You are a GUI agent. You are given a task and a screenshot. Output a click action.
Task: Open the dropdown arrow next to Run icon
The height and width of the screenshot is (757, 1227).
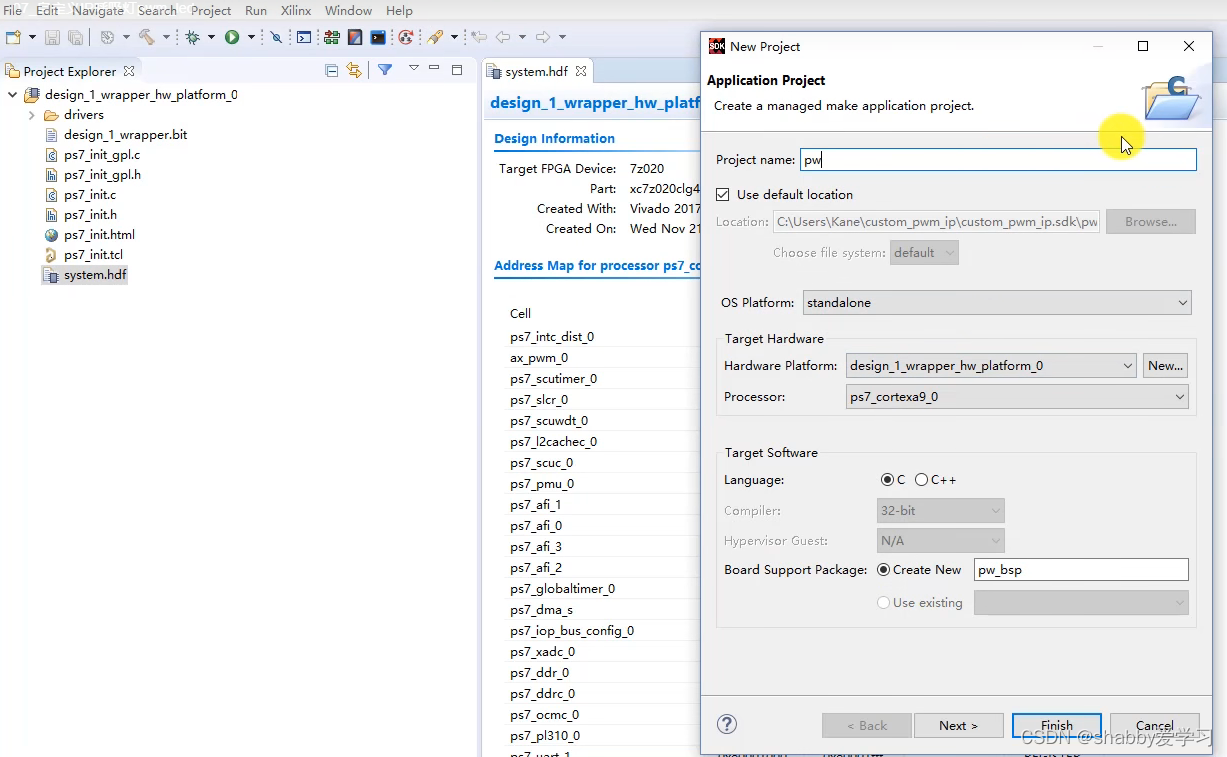coord(249,37)
